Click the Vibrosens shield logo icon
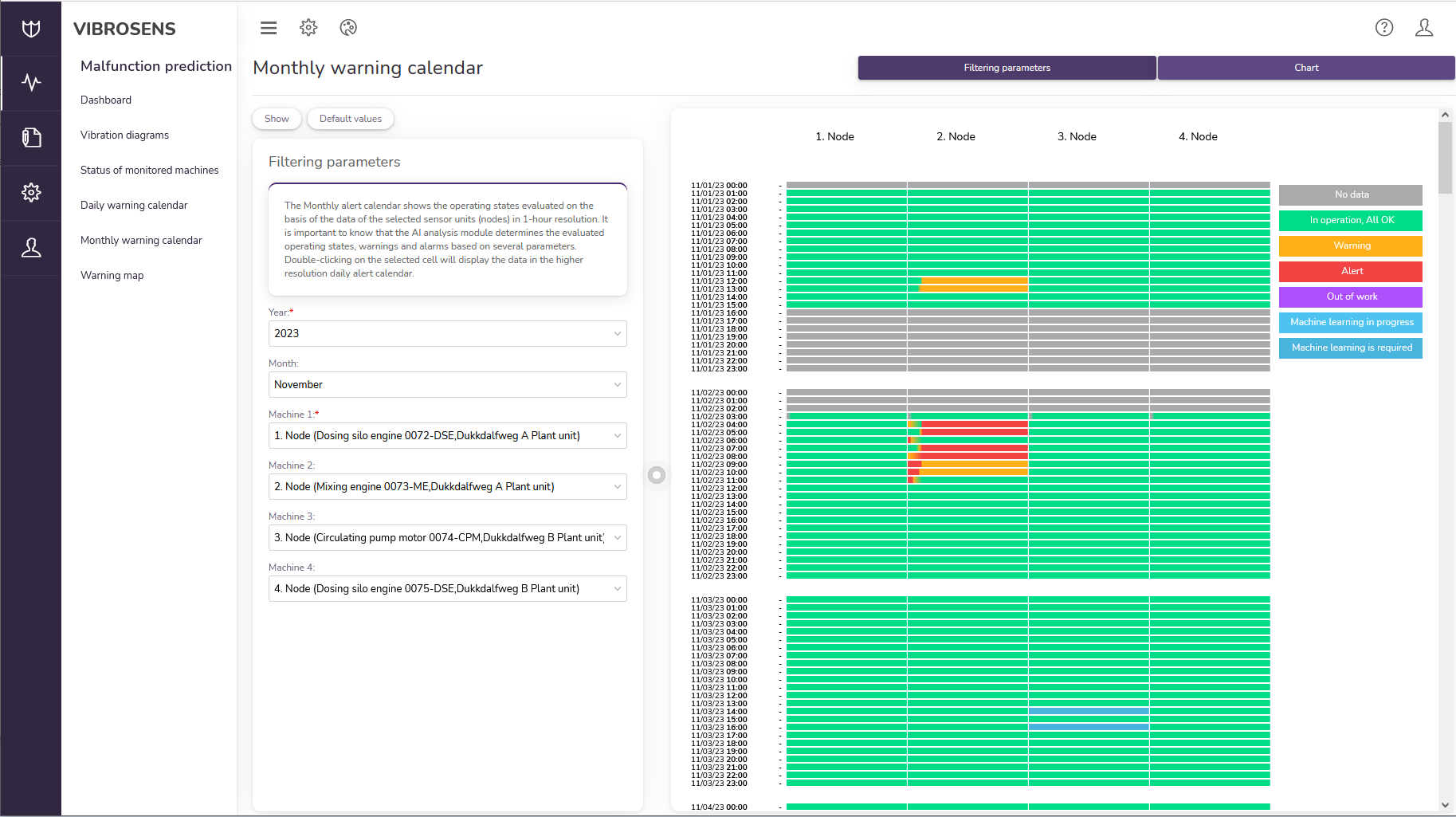 click(31, 29)
